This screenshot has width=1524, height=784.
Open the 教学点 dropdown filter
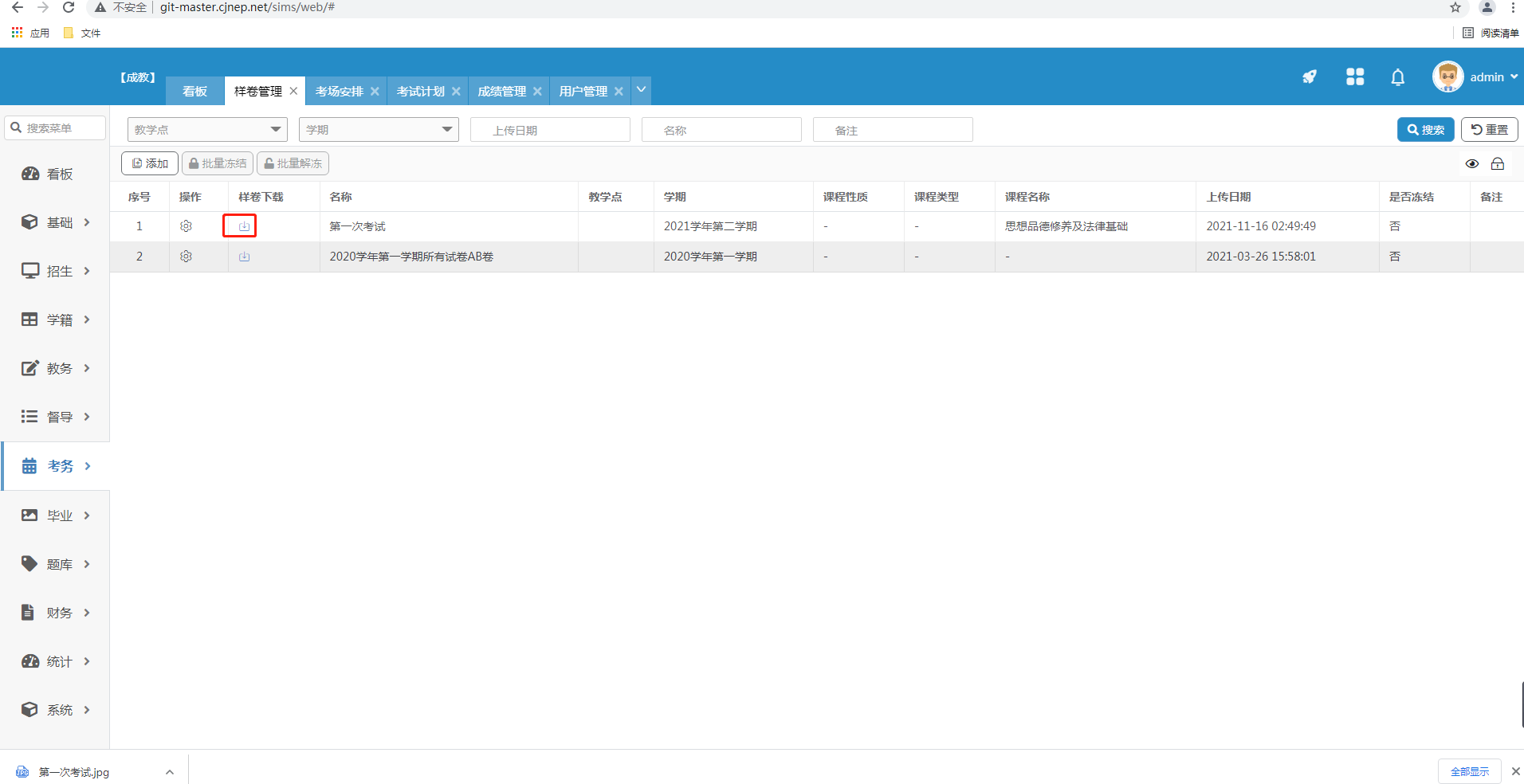pos(206,130)
